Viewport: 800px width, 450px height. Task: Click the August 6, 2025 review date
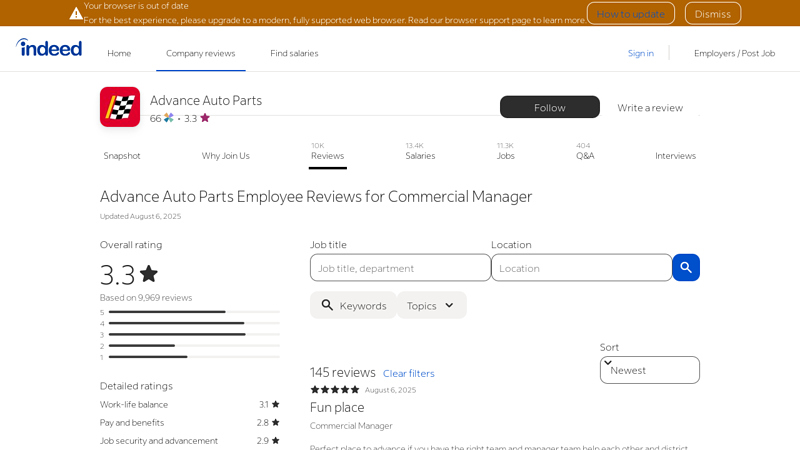[390, 390]
